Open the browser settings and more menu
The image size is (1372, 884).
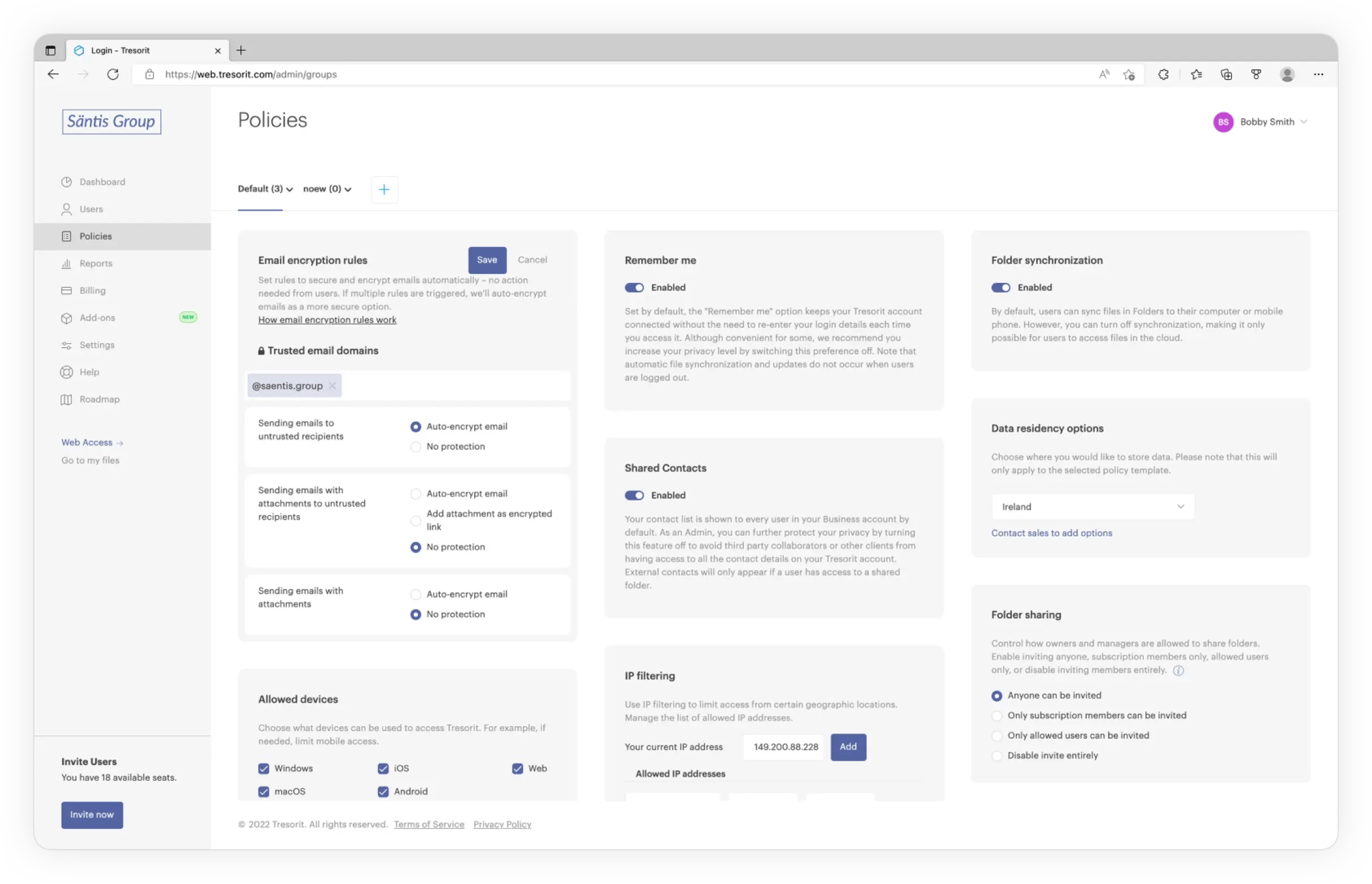(1318, 74)
